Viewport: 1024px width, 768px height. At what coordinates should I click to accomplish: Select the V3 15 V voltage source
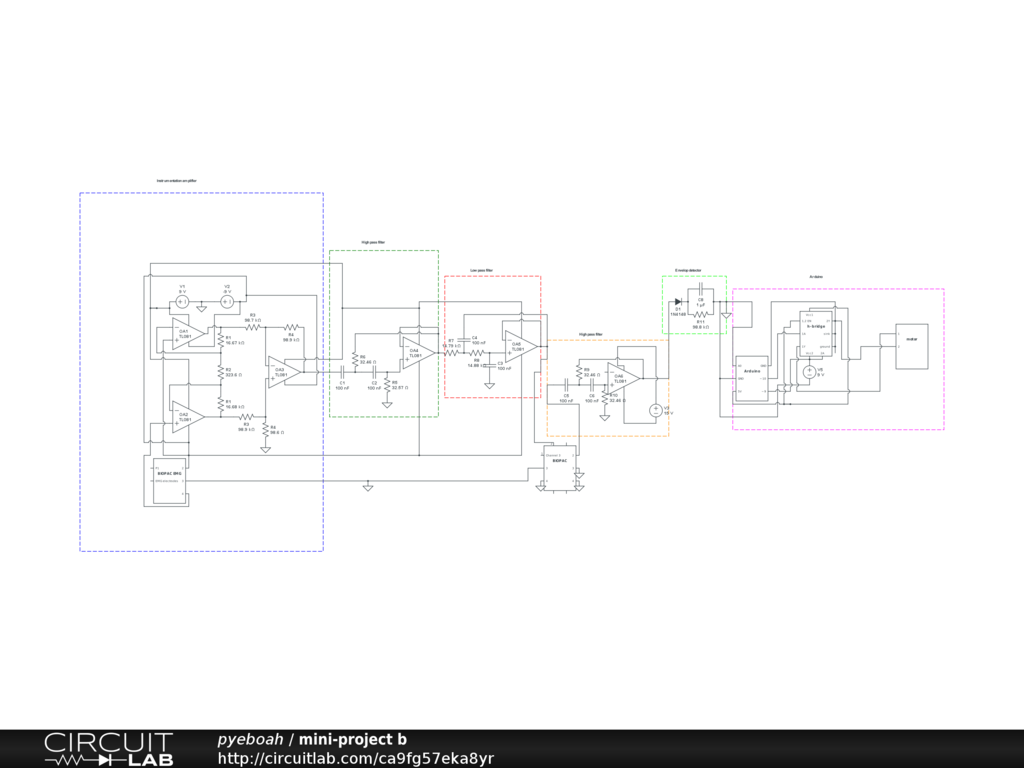click(656, 409)
